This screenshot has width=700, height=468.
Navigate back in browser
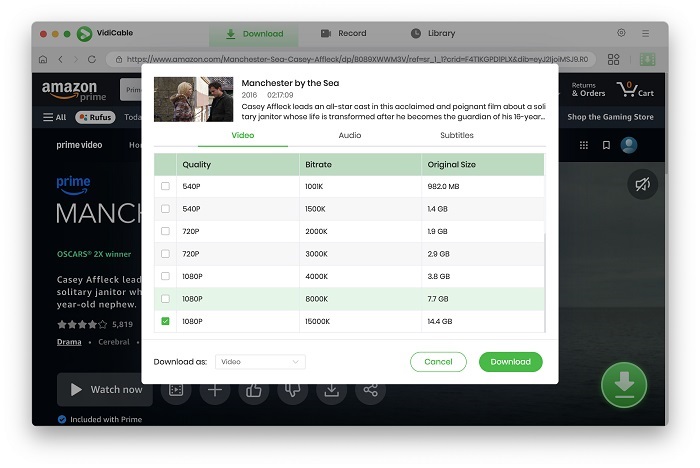click(60, 59)
